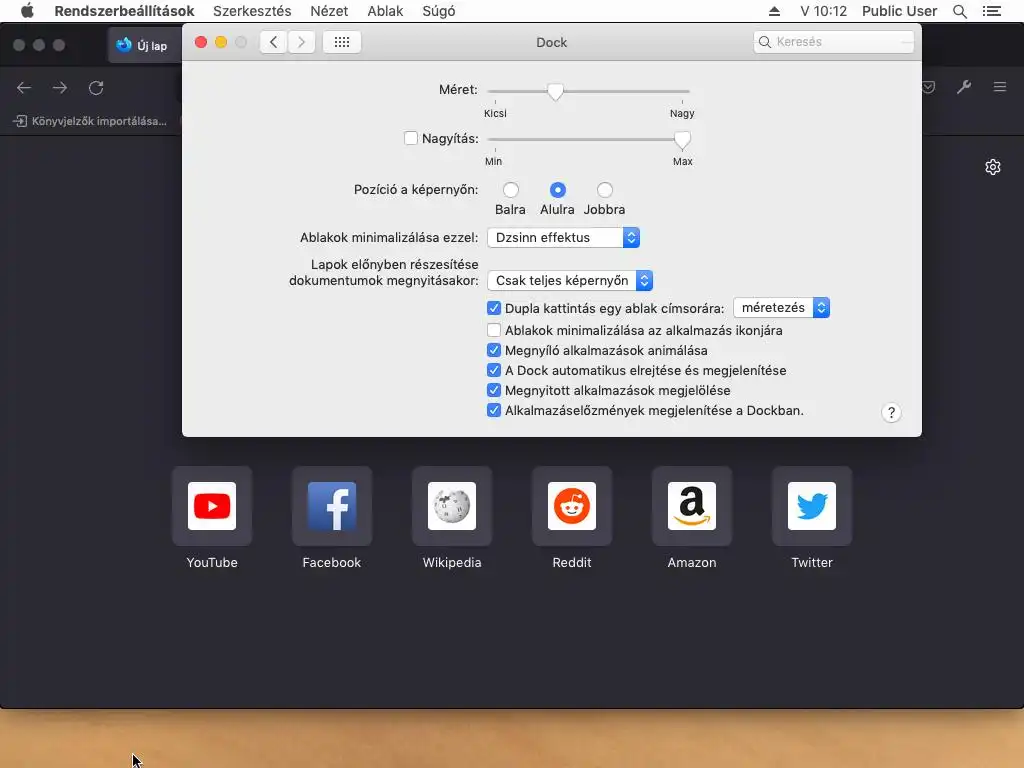Enable Ablakok minimalizálása az alkalmazás ikonjára
The height and width of the screenshot is (768, 1024).
coord(494,330)
